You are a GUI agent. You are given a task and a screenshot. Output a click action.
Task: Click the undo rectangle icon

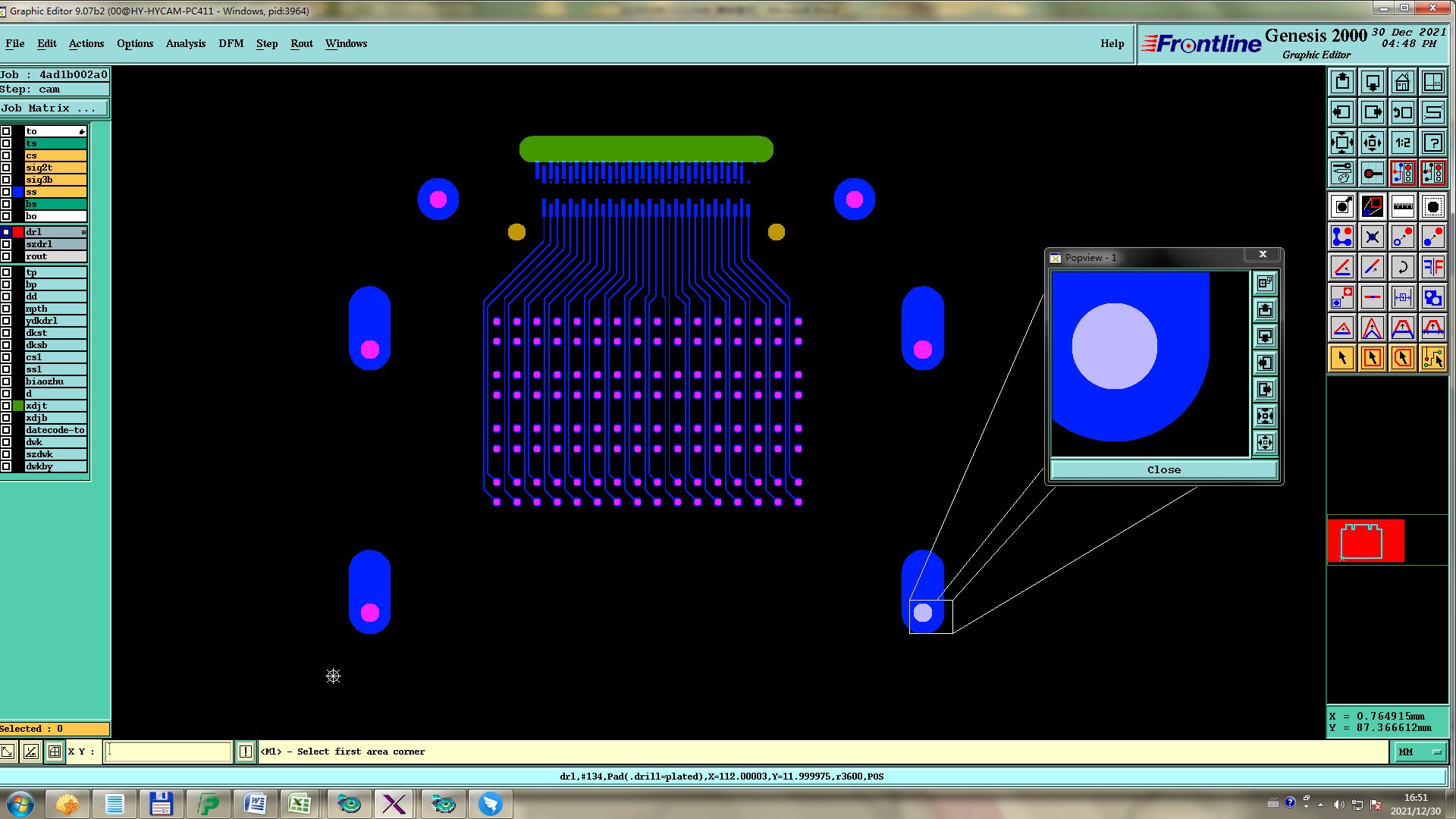[1402, 112]
